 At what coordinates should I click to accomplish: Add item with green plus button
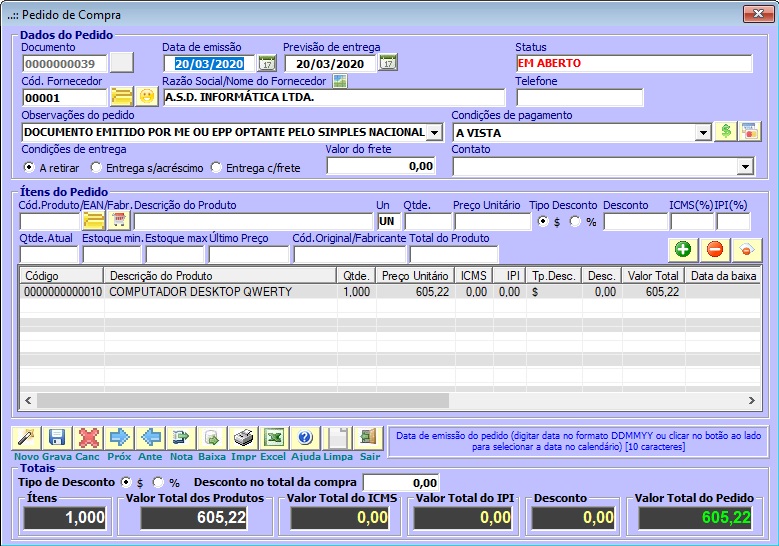683,249
